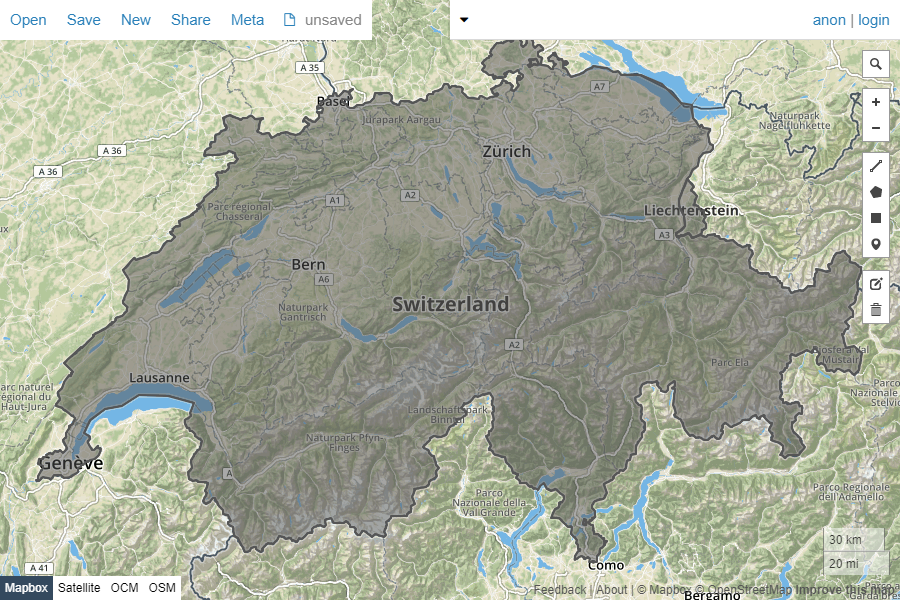Open the Share menu
The width and height of the screenshot is (900, 600).
(190, 19)
